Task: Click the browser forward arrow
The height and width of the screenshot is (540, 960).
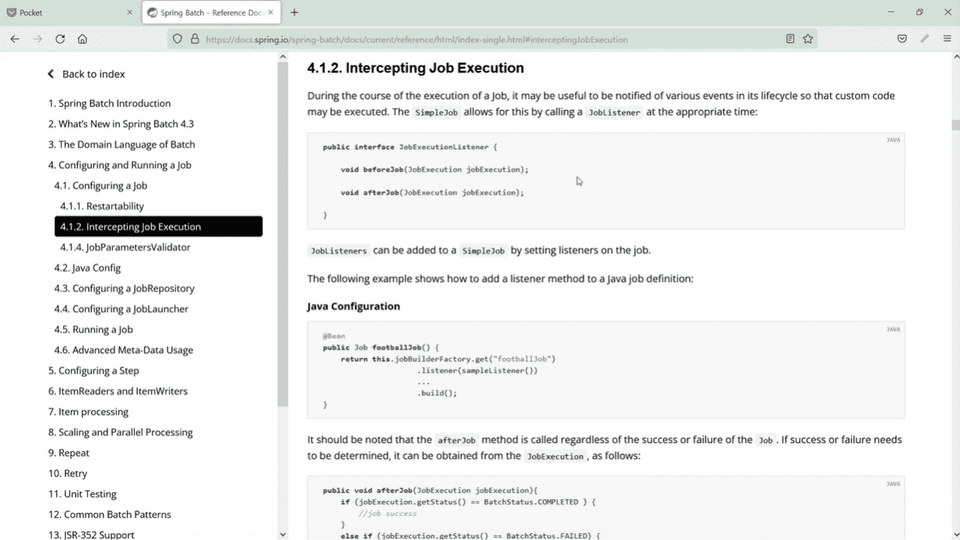Action: click(37, 39)
